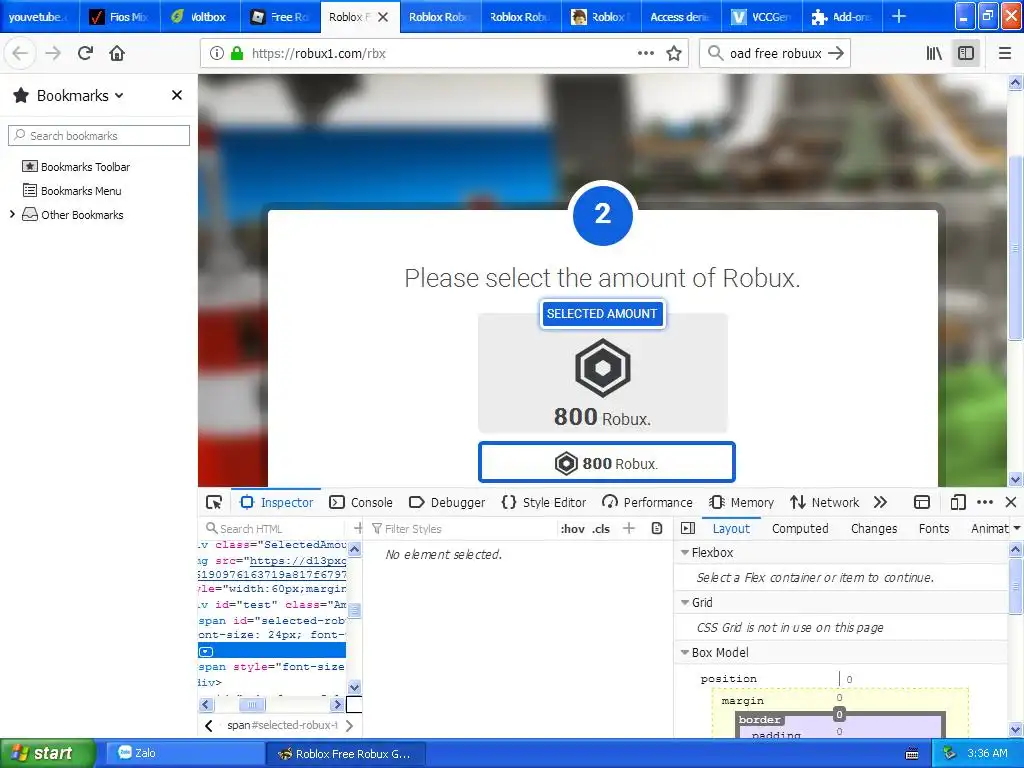Show site information icon in address bar
The height and width of the screenshot is (768, 1024).
[x=217, y=53]
